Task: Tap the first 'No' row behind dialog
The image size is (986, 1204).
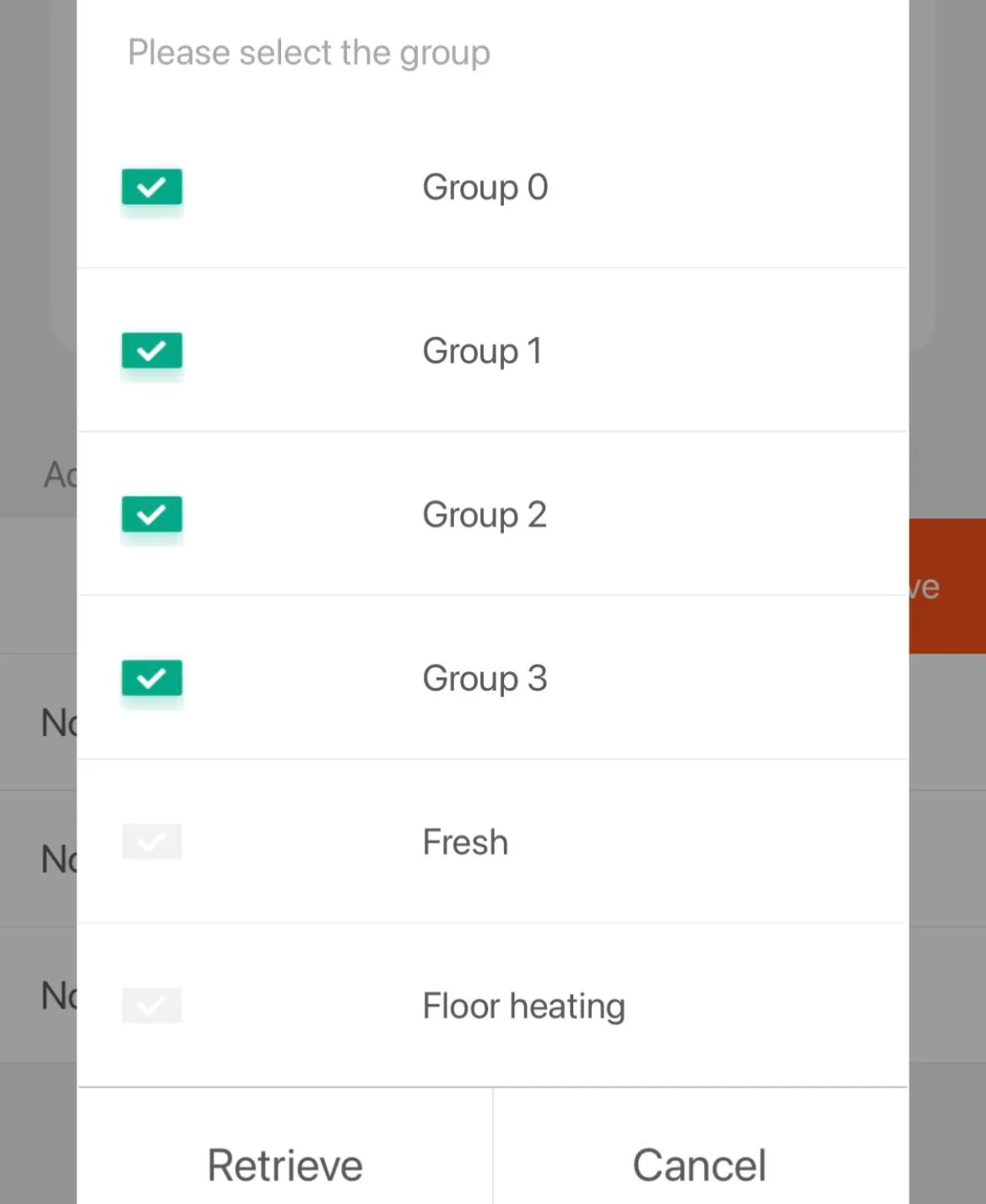Action: (x=57, y=723)
